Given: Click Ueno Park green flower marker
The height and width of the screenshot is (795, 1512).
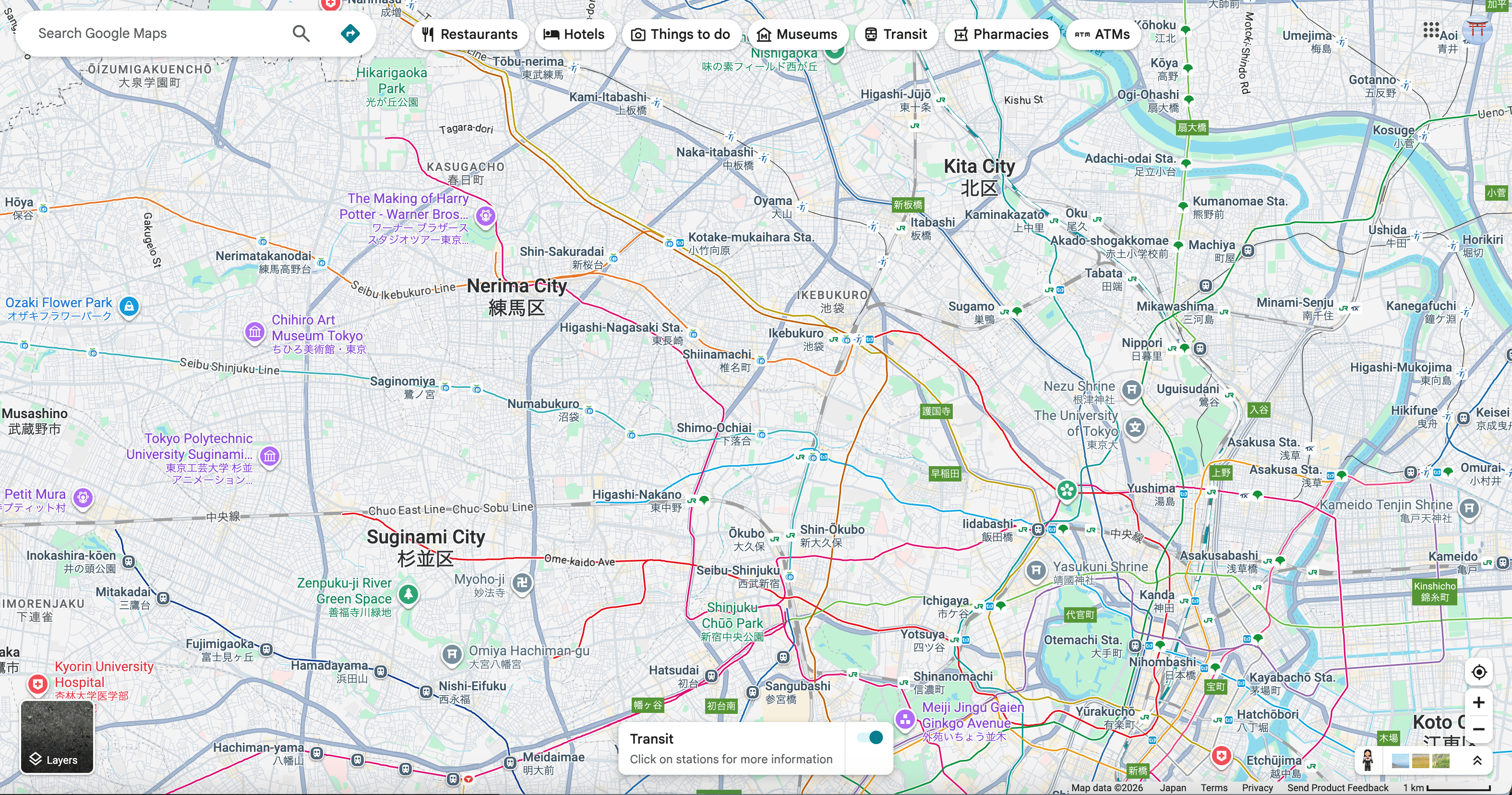Looking at the screenshot, I should click(x=1067, y=490).
